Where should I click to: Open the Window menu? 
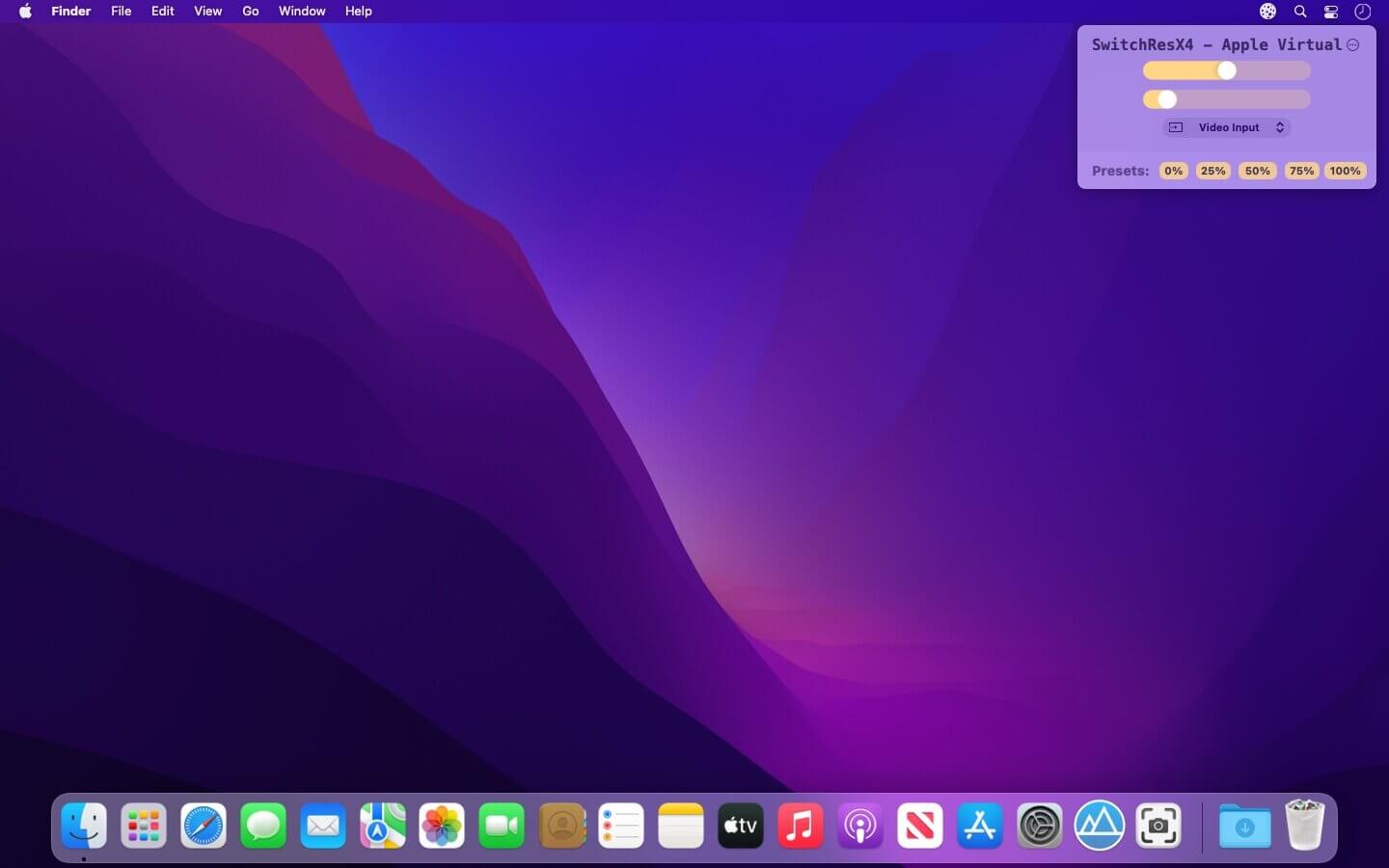coord(302,12)
